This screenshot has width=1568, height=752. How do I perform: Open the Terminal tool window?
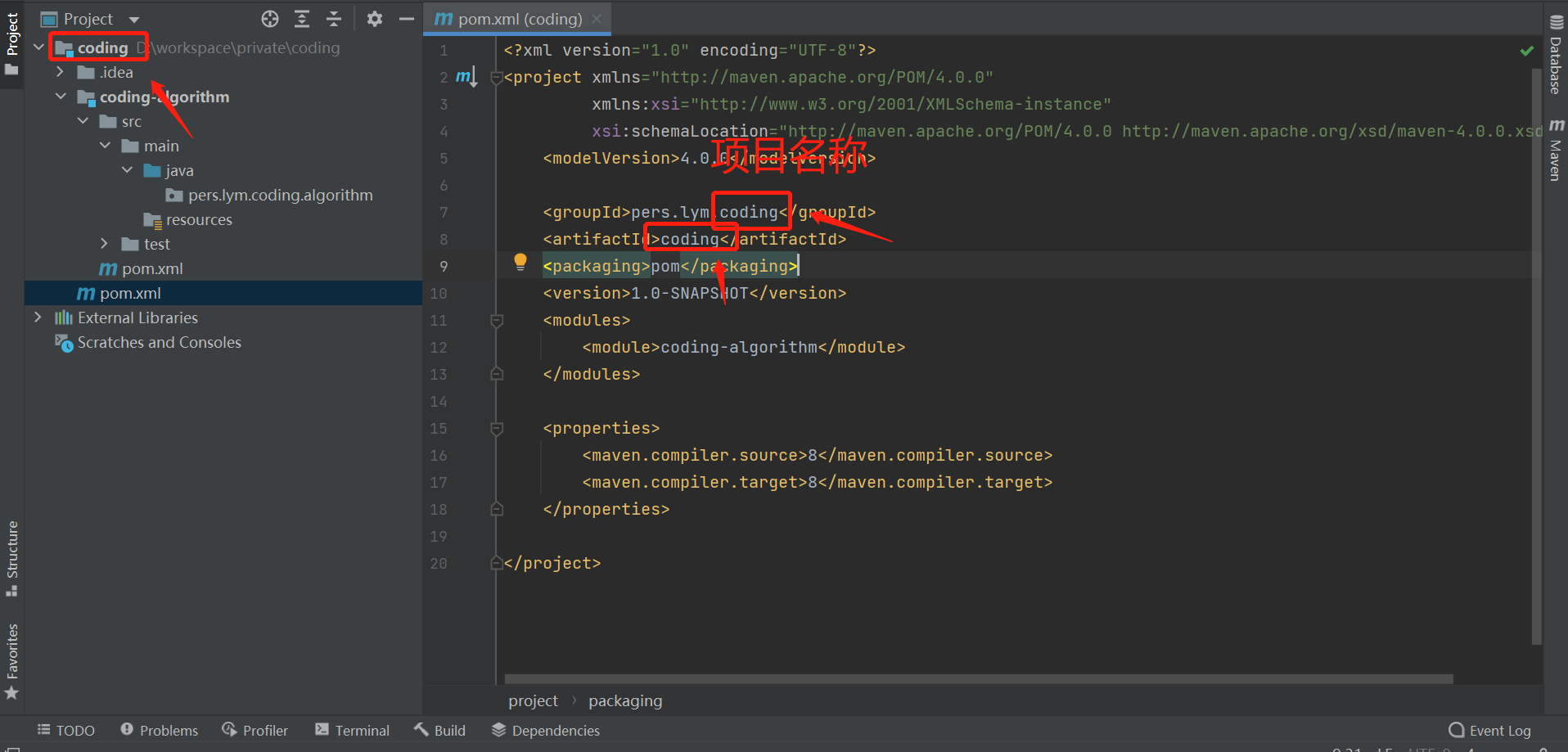coord(353,730)
